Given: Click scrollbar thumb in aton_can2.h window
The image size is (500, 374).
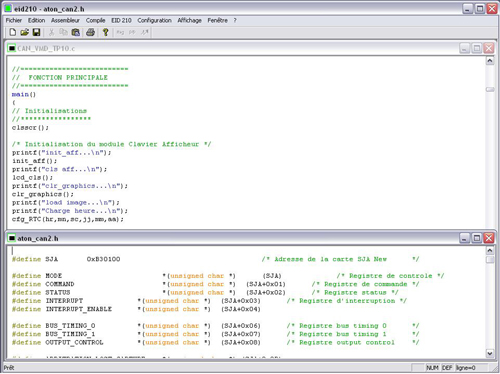Looking at the screenshot, I should [490, 260].
